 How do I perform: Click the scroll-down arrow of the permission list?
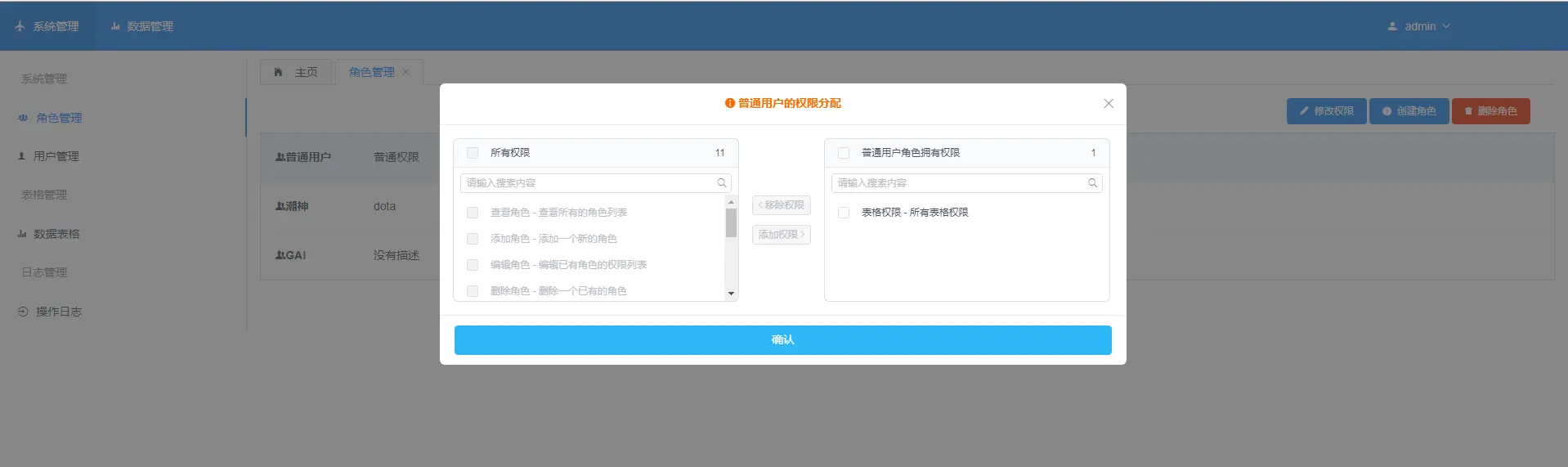731,294
